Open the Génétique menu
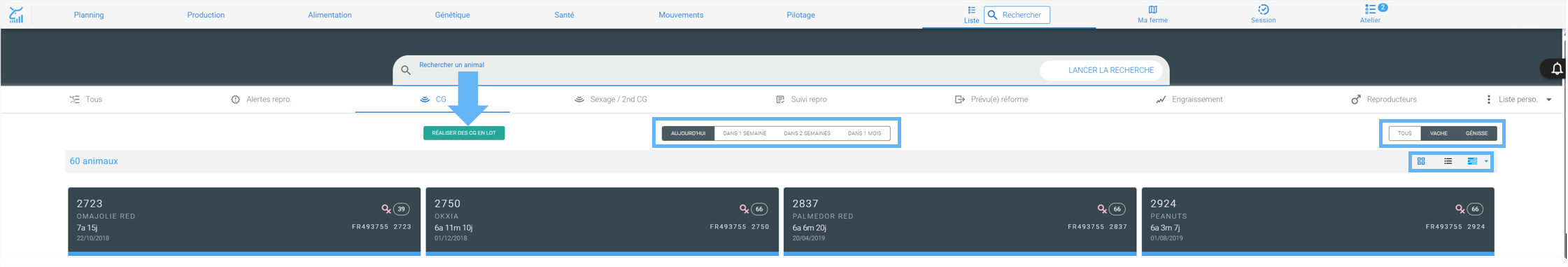The width and height of the screenshot is (1568, 267). [452, 15]
